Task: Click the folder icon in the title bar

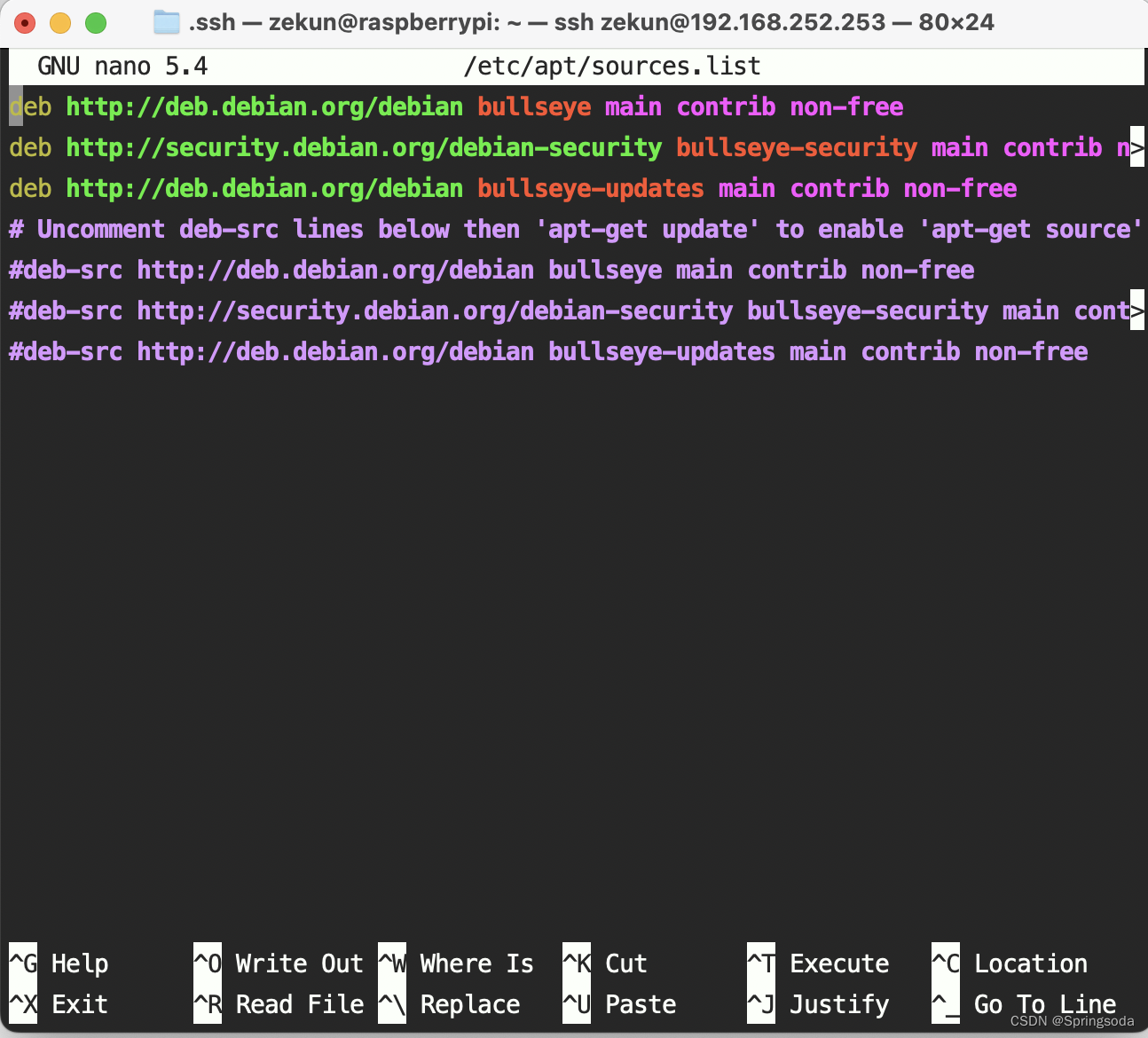Action: coord(166,22)
